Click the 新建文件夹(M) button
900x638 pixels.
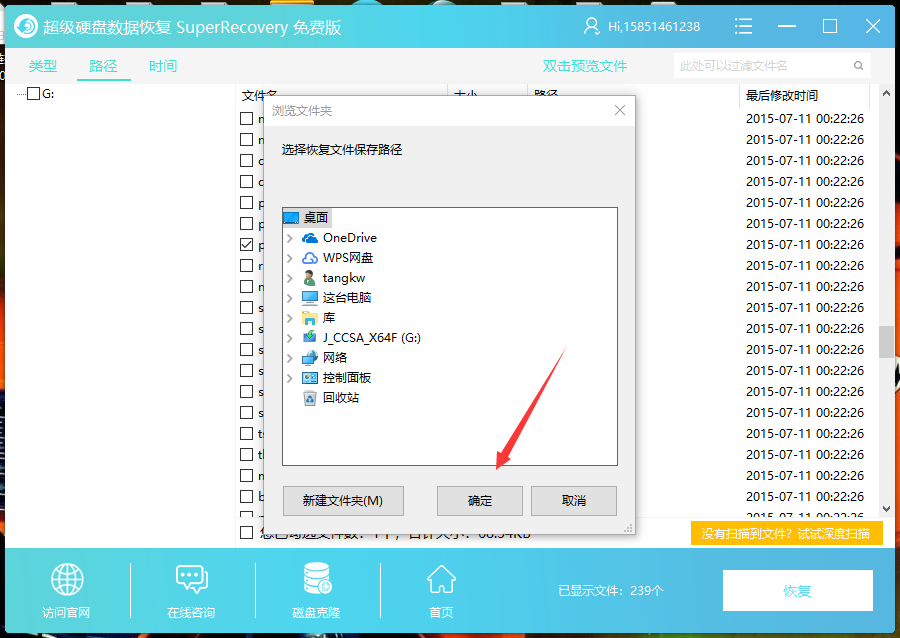click(343, 501)
